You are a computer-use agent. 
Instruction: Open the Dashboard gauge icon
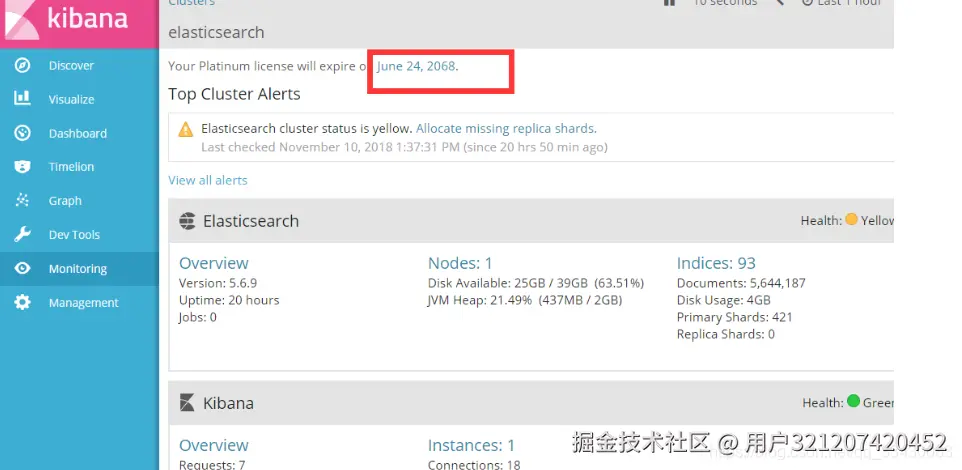click(x=23, y=133)
